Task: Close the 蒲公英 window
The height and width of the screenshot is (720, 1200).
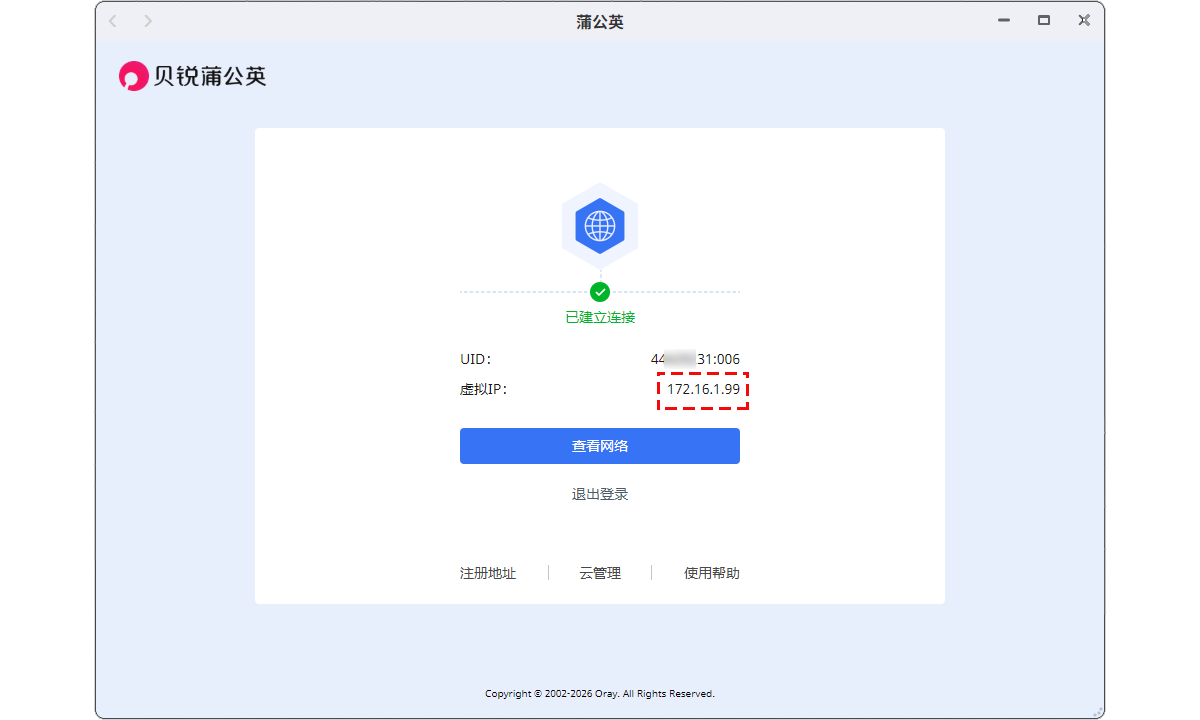Action: point(1084,20)
